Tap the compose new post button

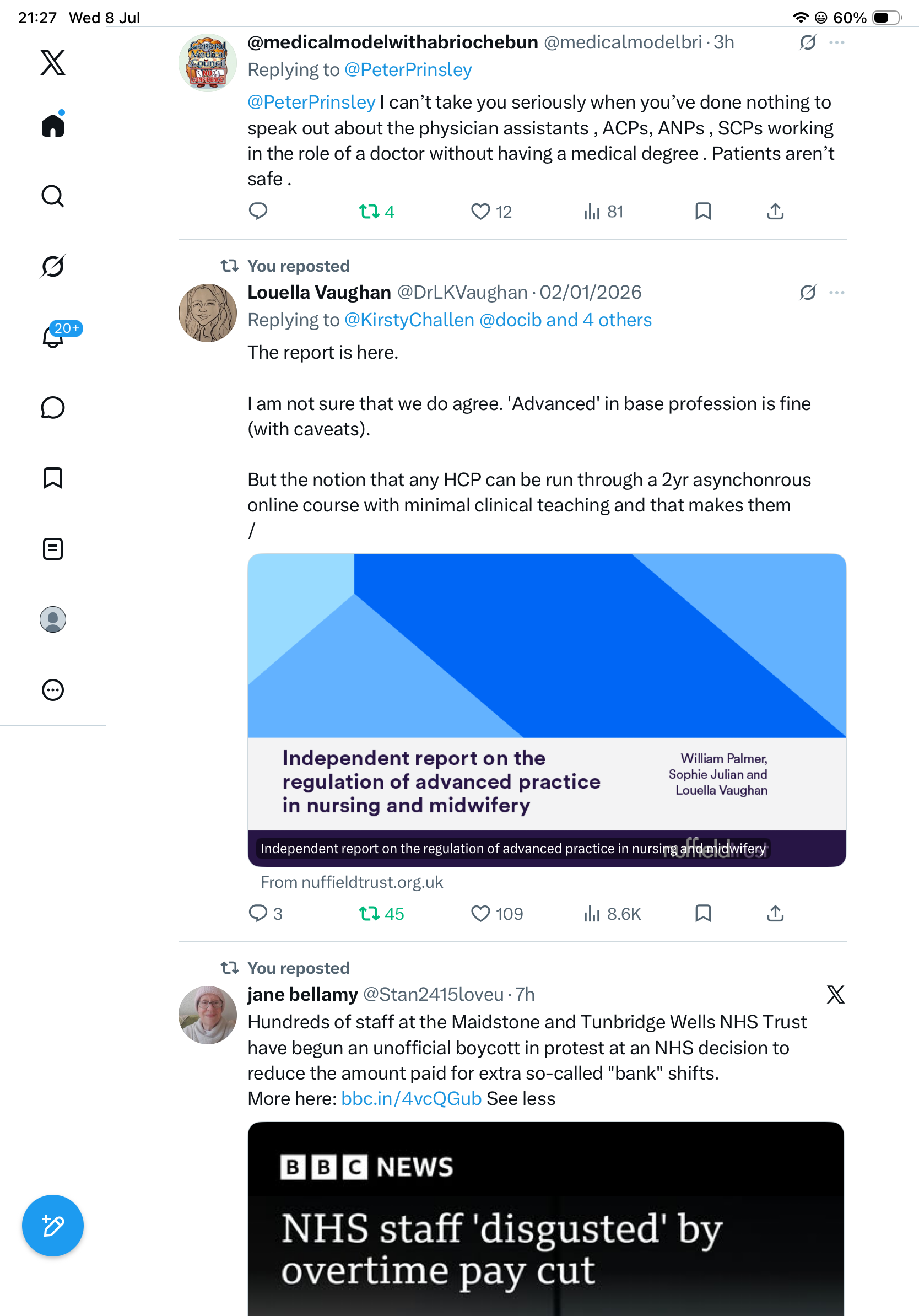(x=53, y=1226)
